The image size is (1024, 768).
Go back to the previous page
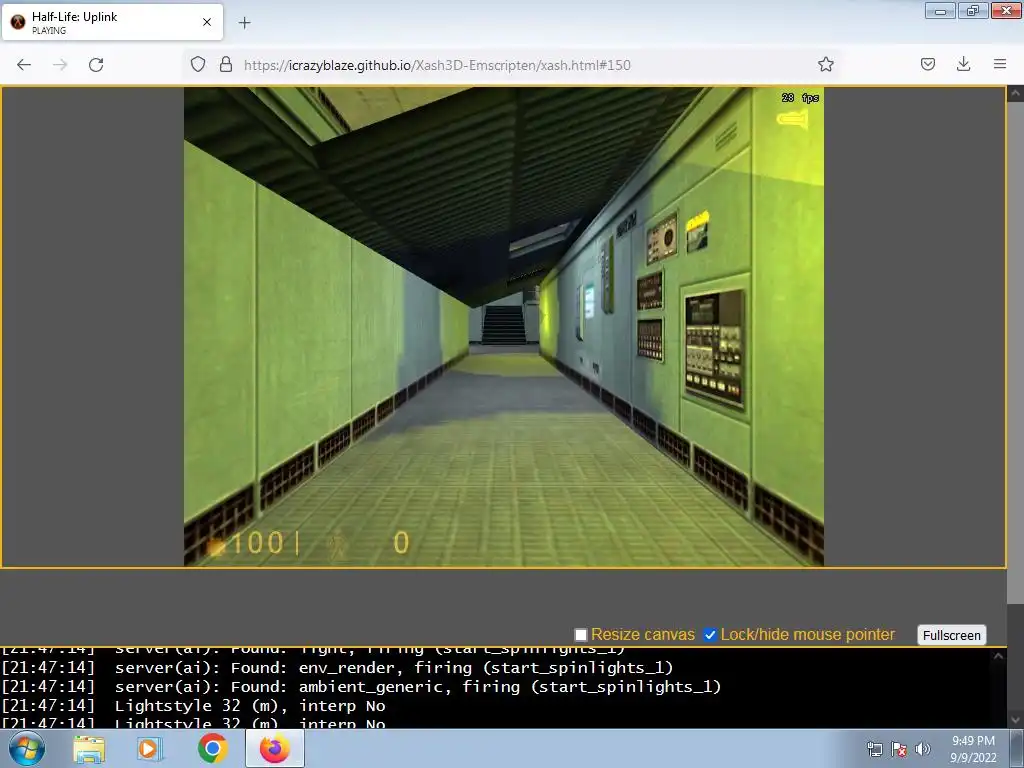point(24,64)
